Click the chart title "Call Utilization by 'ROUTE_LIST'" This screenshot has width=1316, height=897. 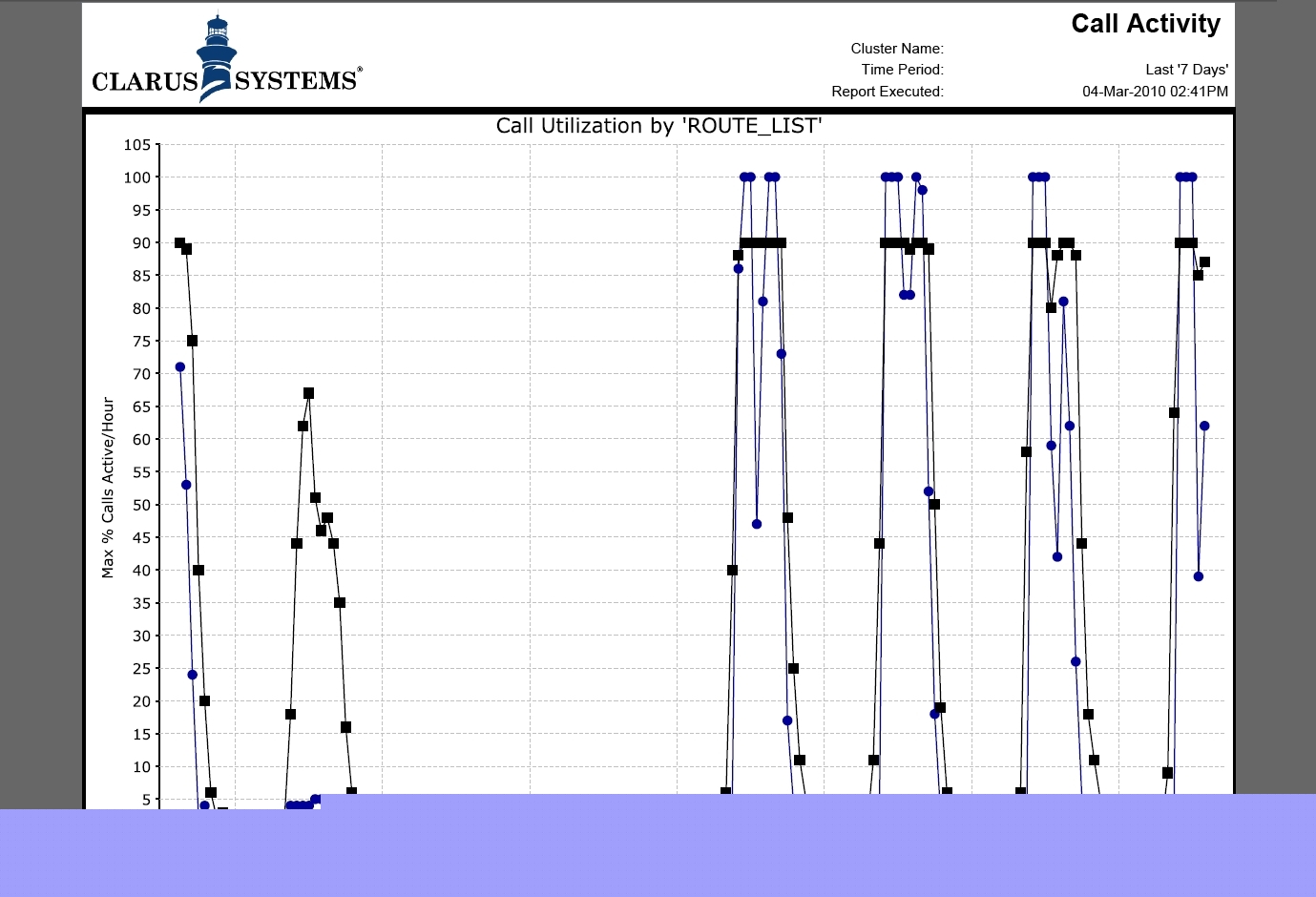pyautogui.click(x=658, y=126)
